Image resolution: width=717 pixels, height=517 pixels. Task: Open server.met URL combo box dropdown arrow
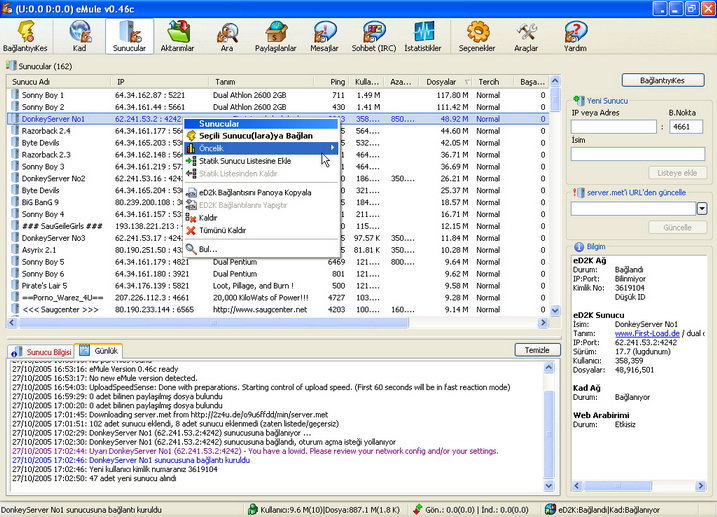point(702,209)
